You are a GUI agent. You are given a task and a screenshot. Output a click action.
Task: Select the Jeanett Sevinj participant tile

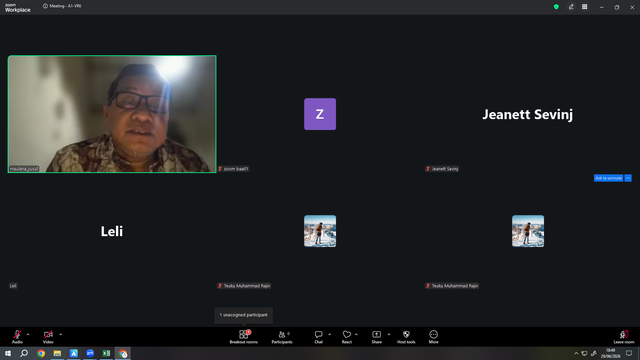(x=528, y=114)
